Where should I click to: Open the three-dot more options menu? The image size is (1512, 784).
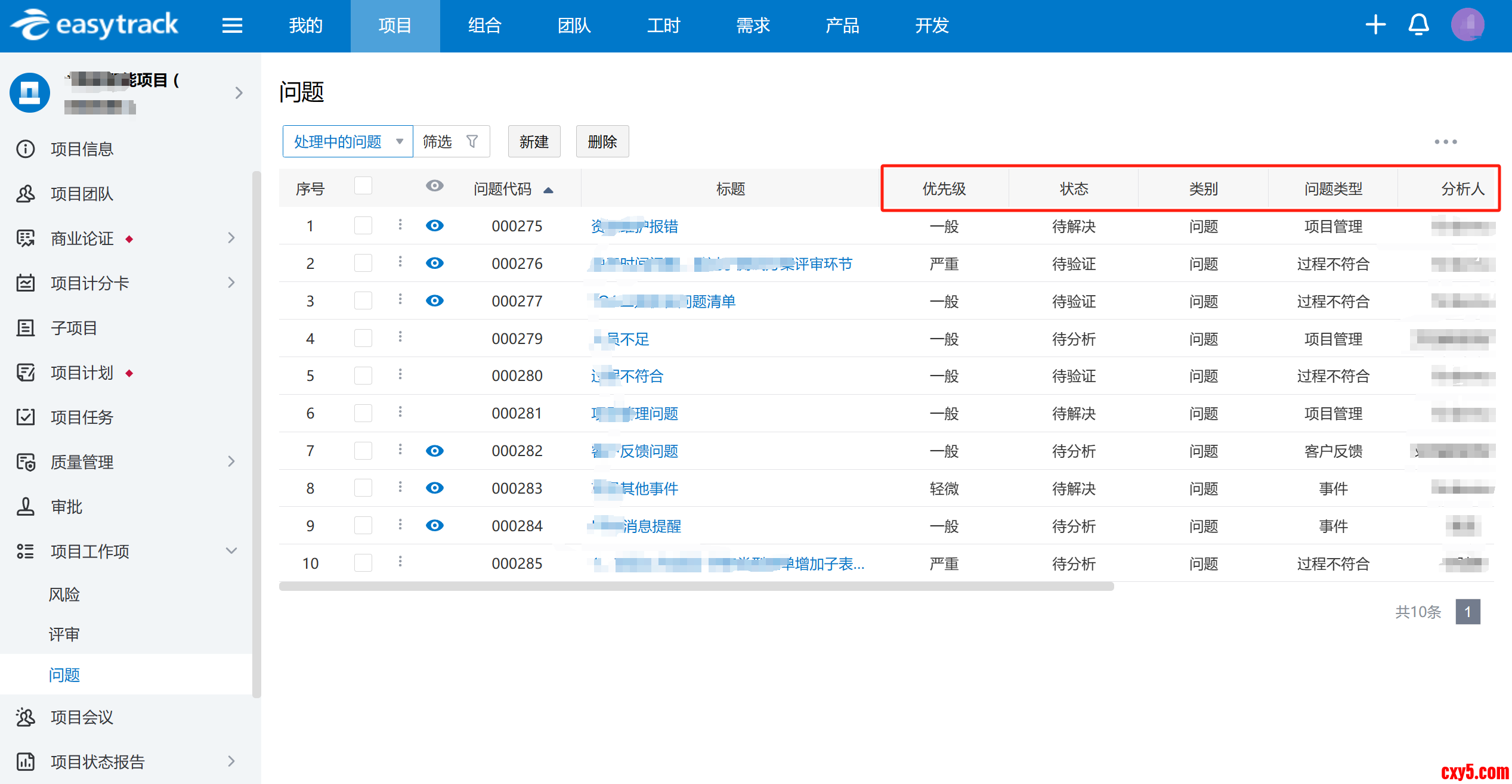tap(1445, 142)
